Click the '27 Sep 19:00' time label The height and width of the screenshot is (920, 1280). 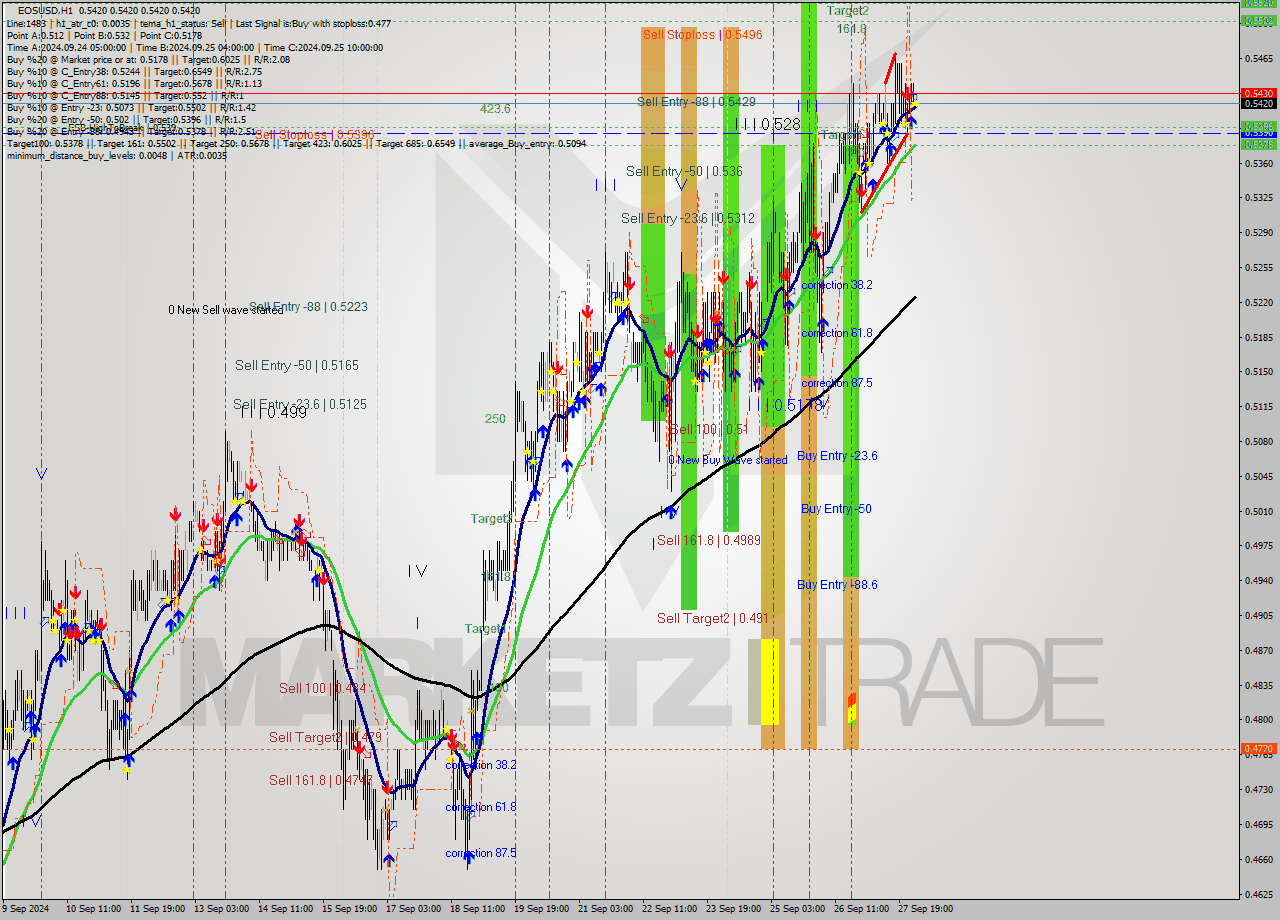[925, 909]
